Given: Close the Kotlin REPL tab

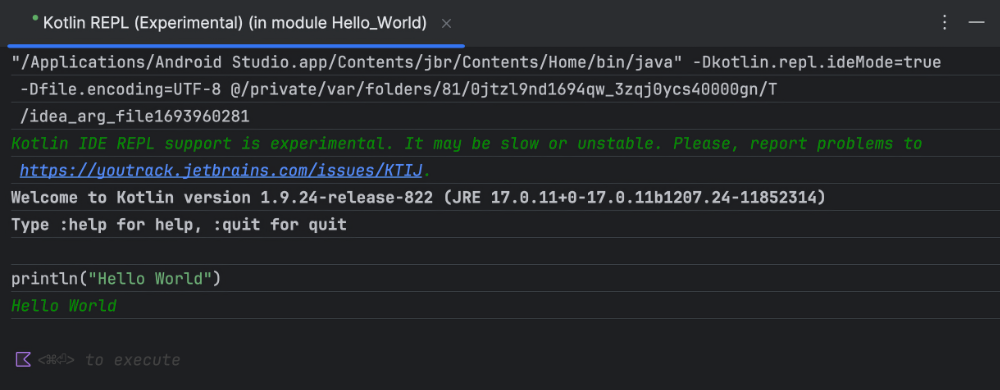Looking at the screenshot, I should (x=446, y=24).
